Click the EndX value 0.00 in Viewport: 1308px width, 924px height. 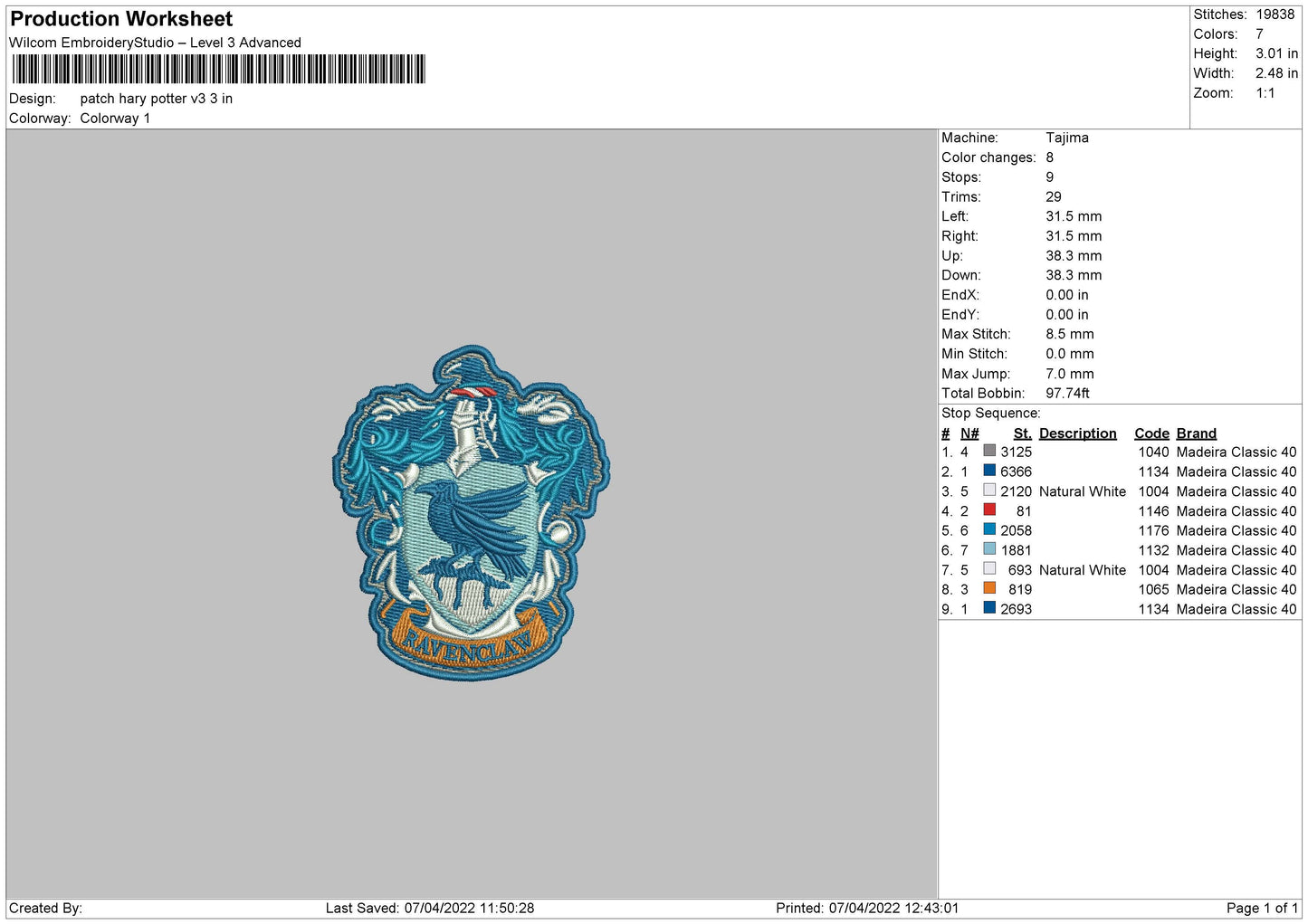1067,295
